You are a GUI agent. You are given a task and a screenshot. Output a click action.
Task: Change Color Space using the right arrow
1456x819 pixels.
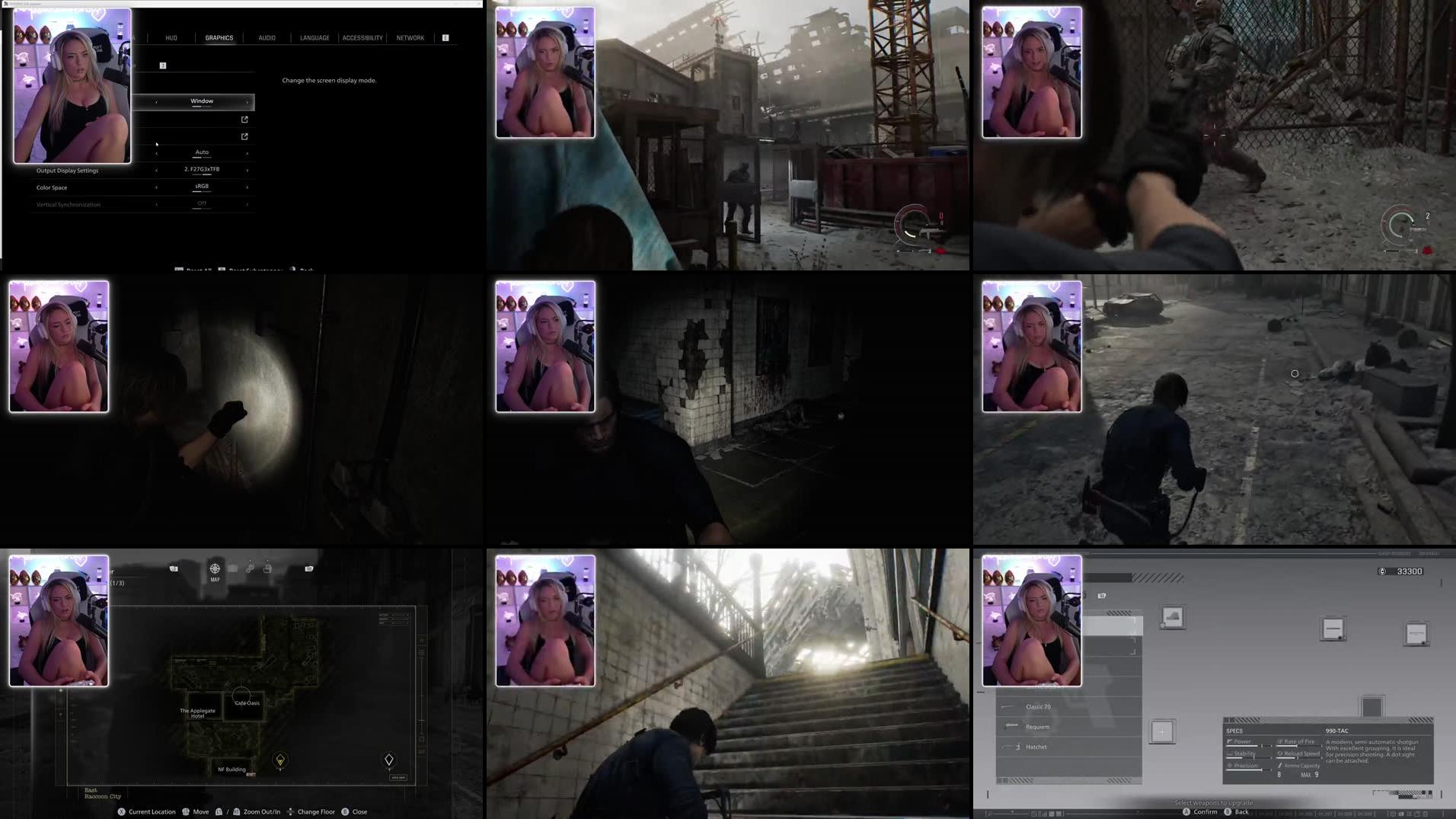click(246, 187)
